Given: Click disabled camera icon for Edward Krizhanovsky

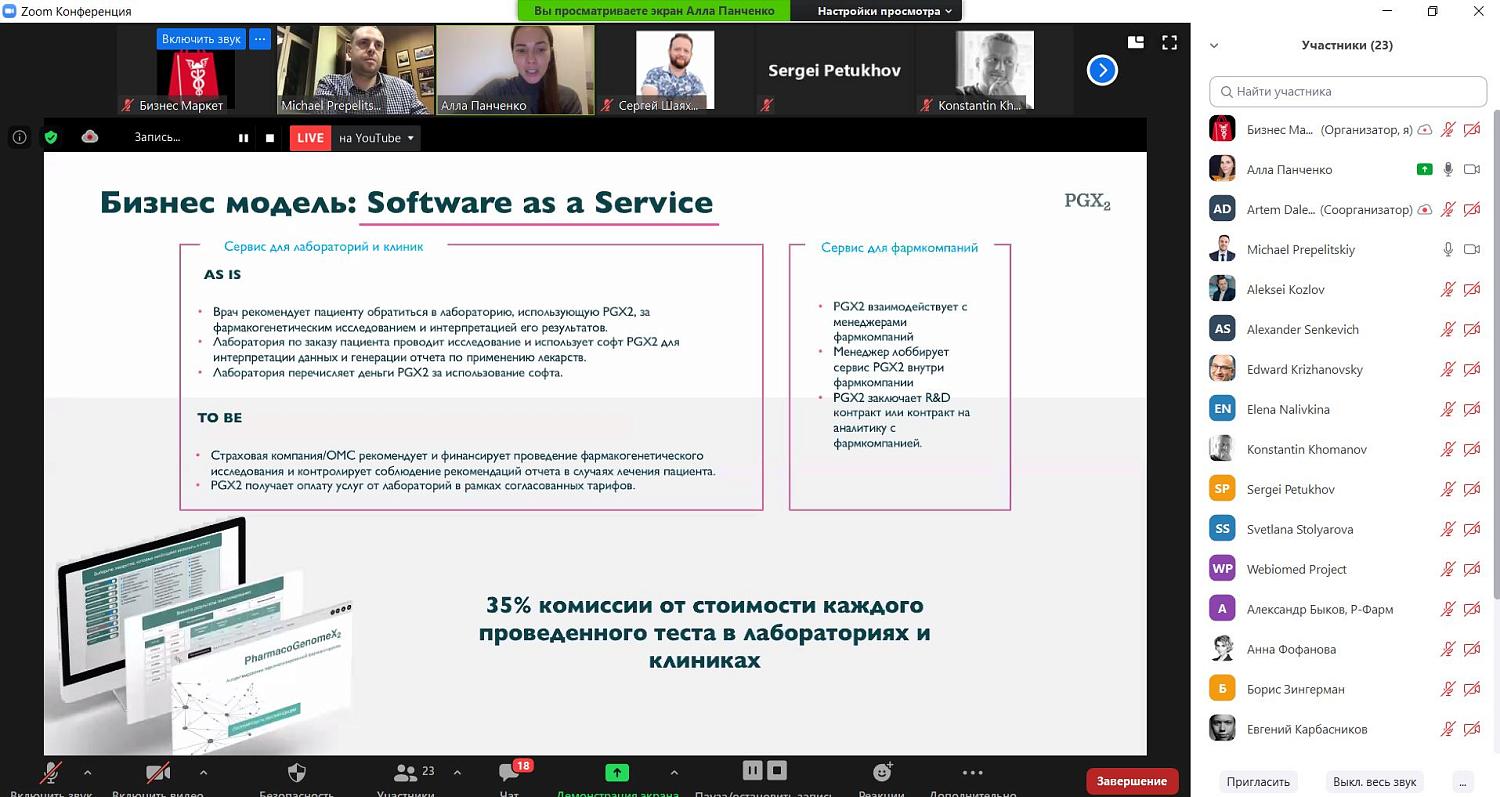Looking at the screenshot, I should [1472, 369].
